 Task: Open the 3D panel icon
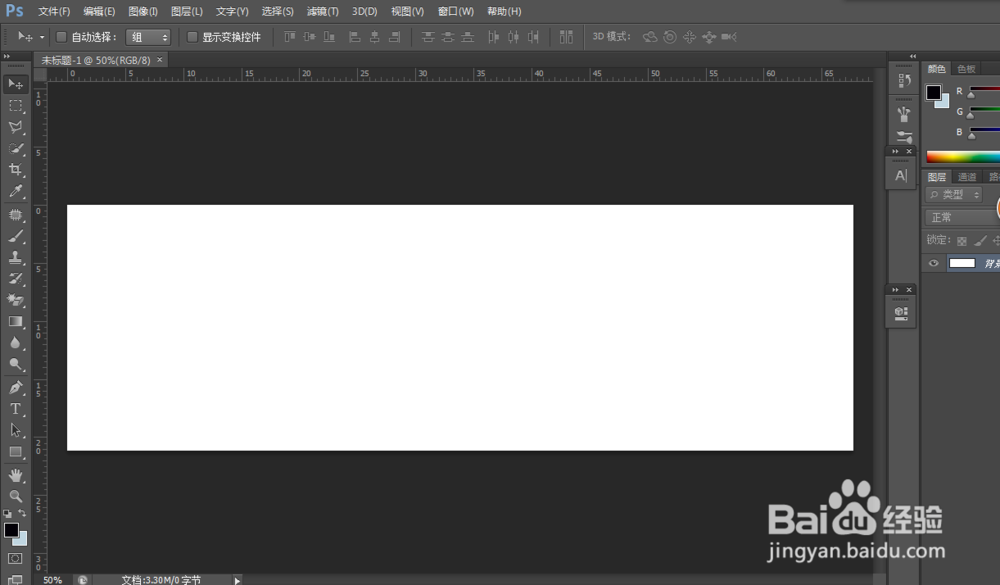coord(901,313)
